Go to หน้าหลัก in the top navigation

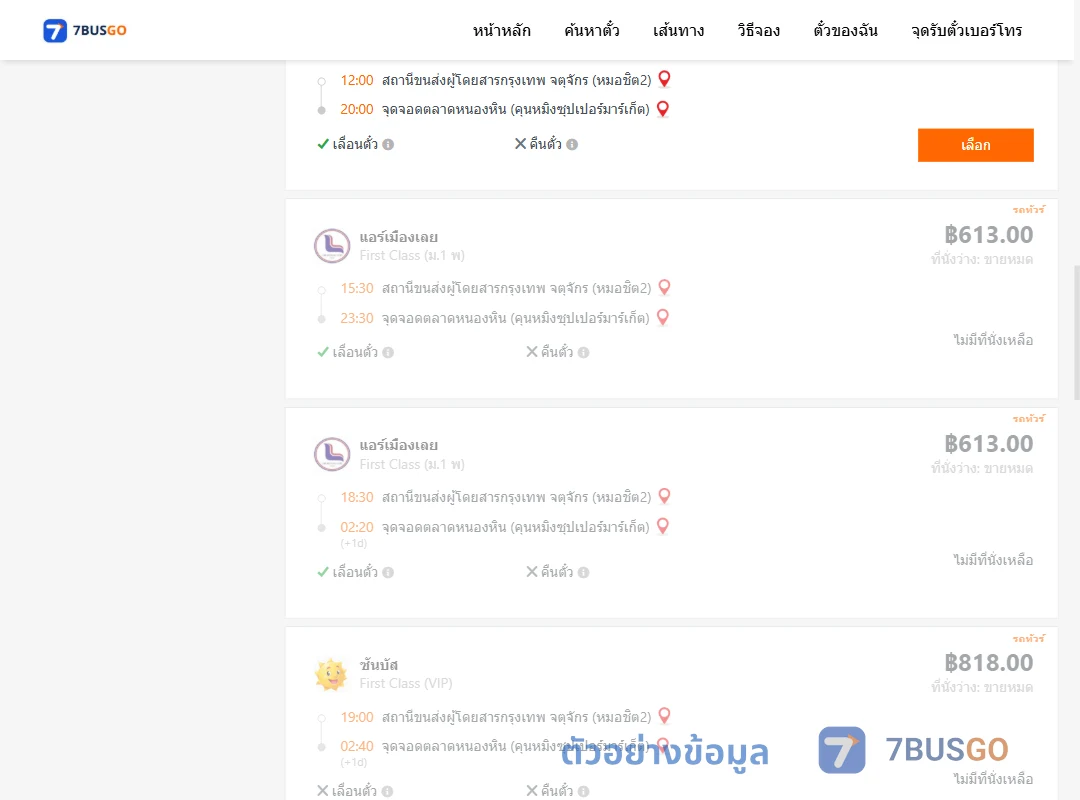(x=501, y=30)
